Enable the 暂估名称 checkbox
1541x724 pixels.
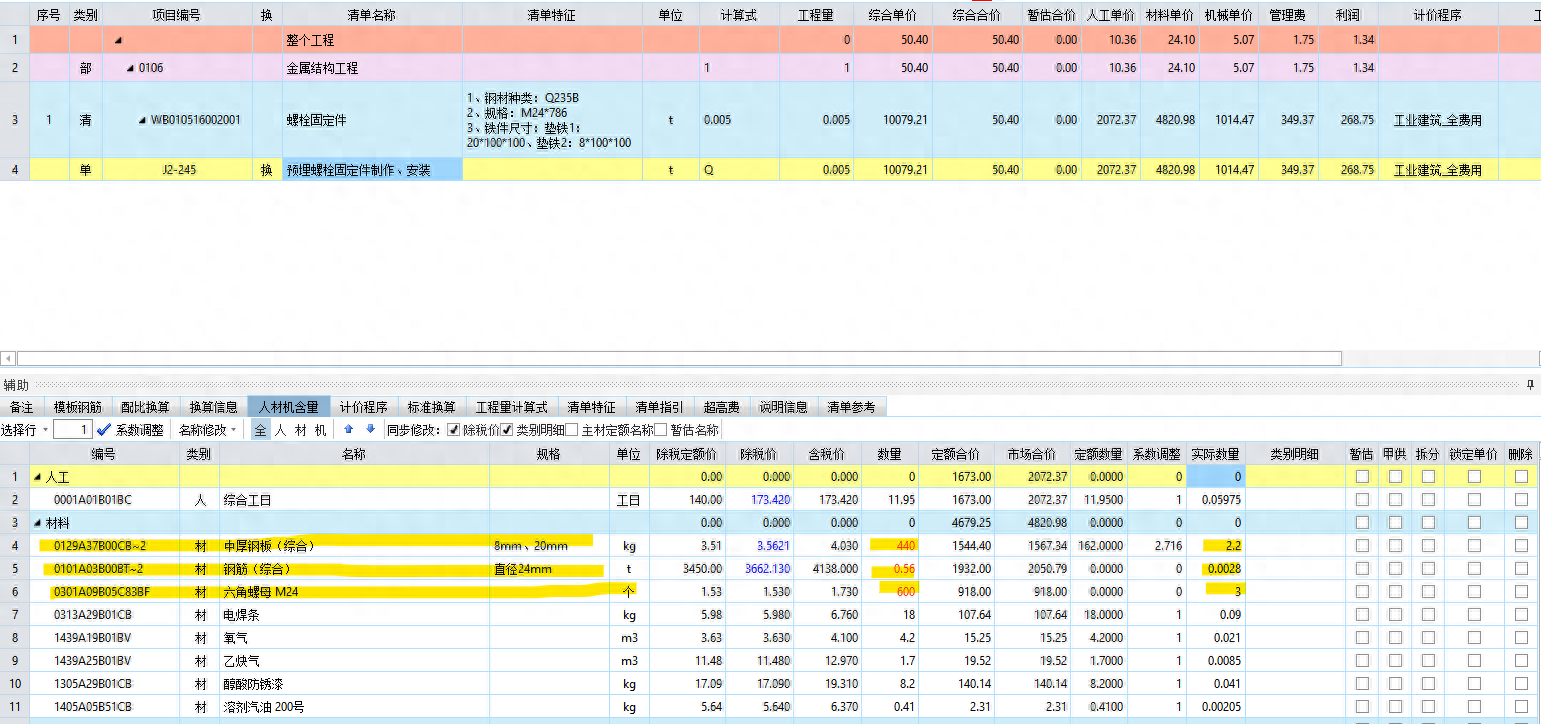pos(660,430)
